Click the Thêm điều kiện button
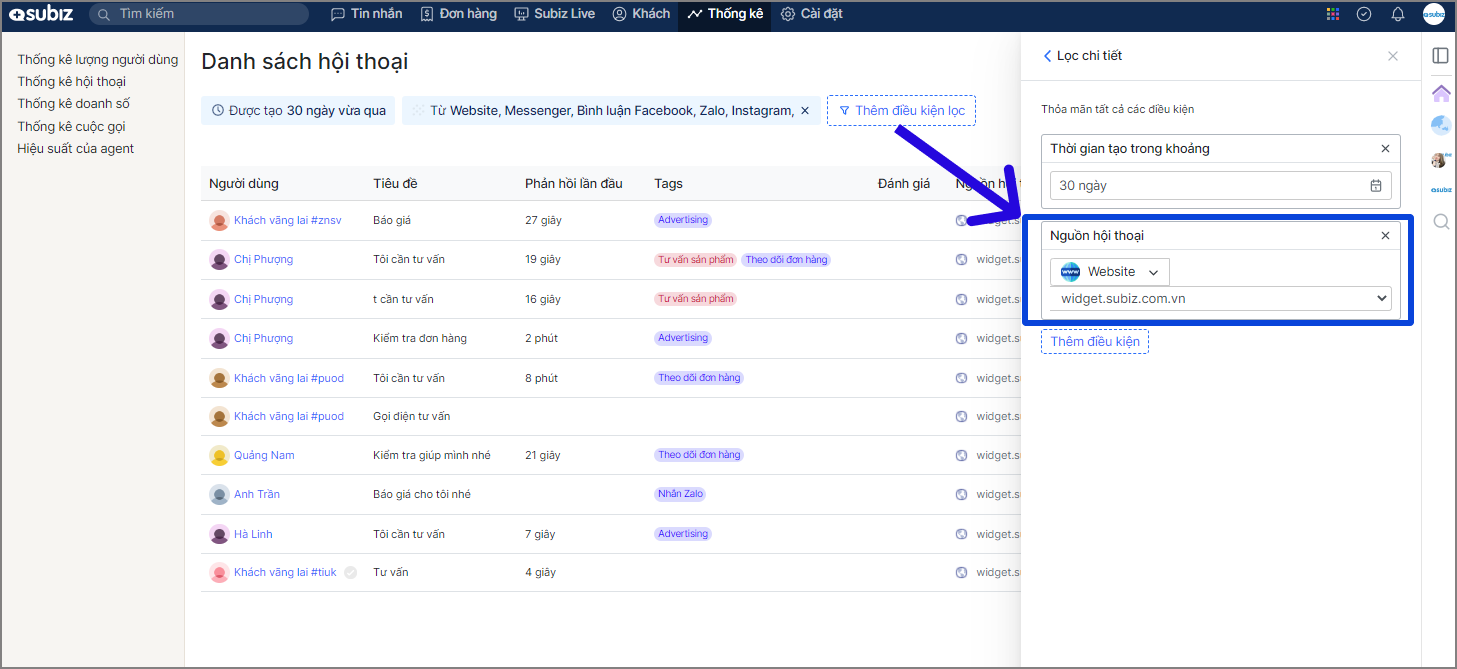Screen dimensions: 1457x669 [x=1095, y=342]
